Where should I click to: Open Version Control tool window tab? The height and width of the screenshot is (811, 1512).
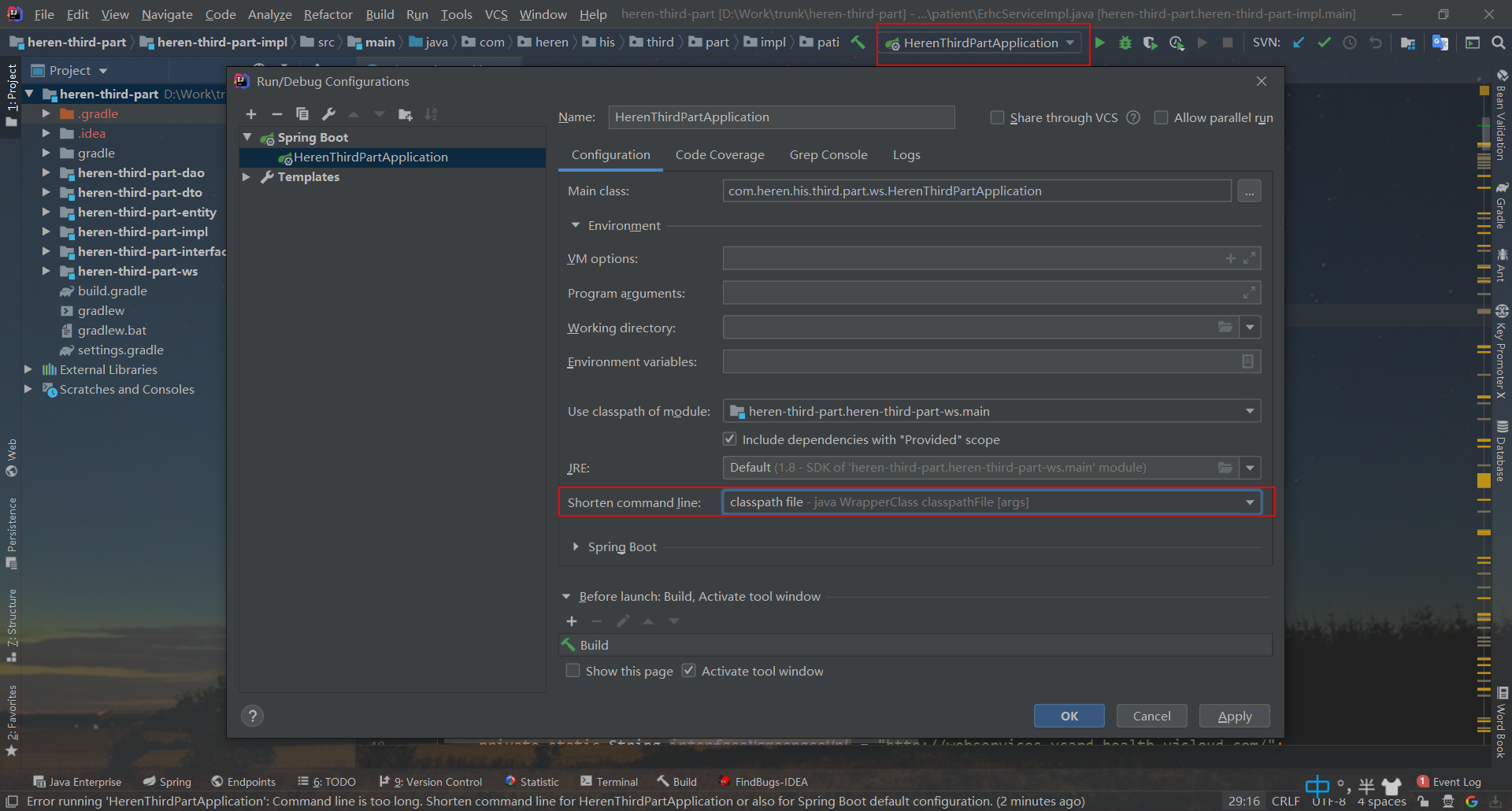(431, 781)
